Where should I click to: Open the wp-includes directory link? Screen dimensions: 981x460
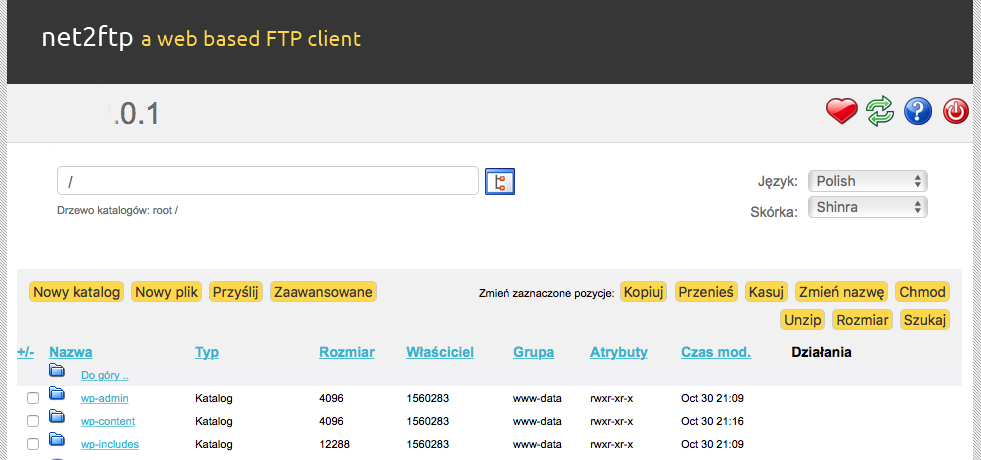pyautogui.click(x=109, y=444)
